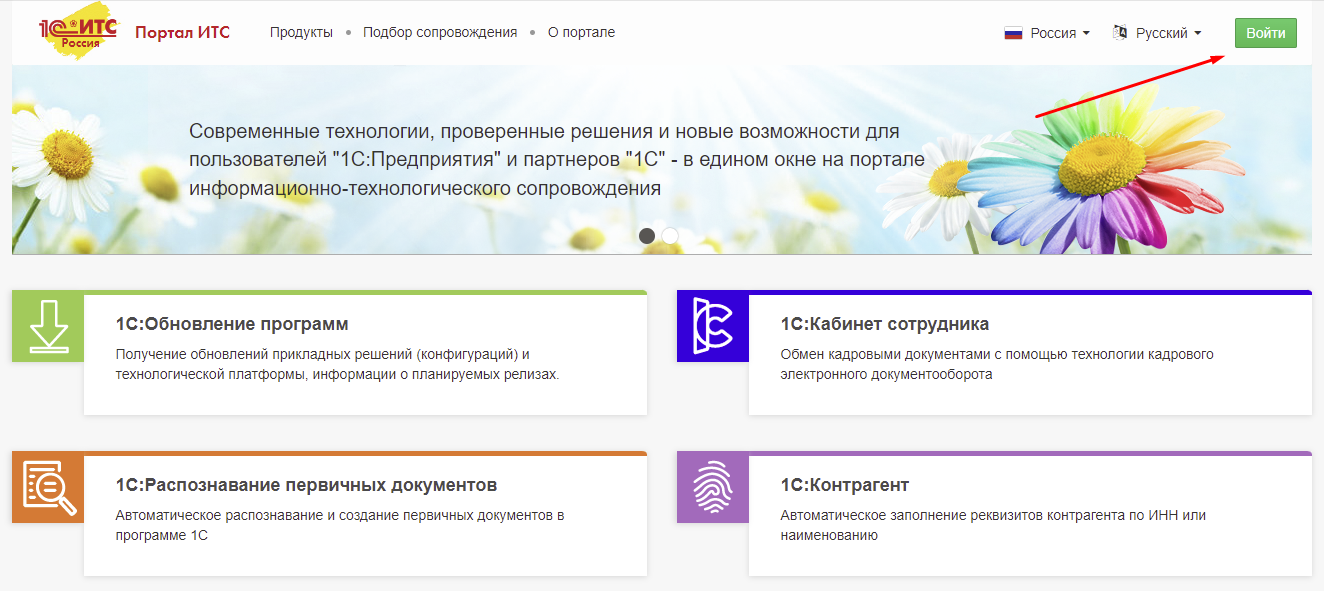Open 1С:Обновление программ heading link
Image resolution: width=1324 pixels, height=591 pixels.
[x=232, y=324]
